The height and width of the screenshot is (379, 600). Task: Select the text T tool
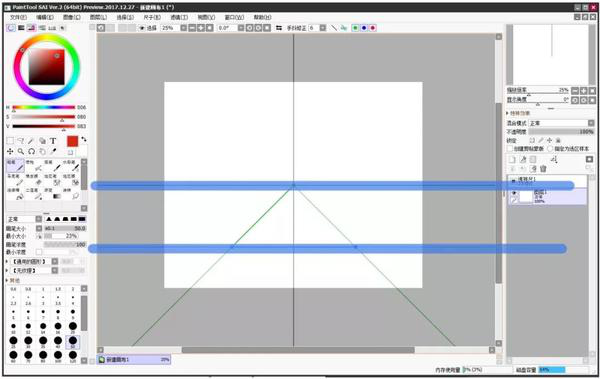pos(53,141)
